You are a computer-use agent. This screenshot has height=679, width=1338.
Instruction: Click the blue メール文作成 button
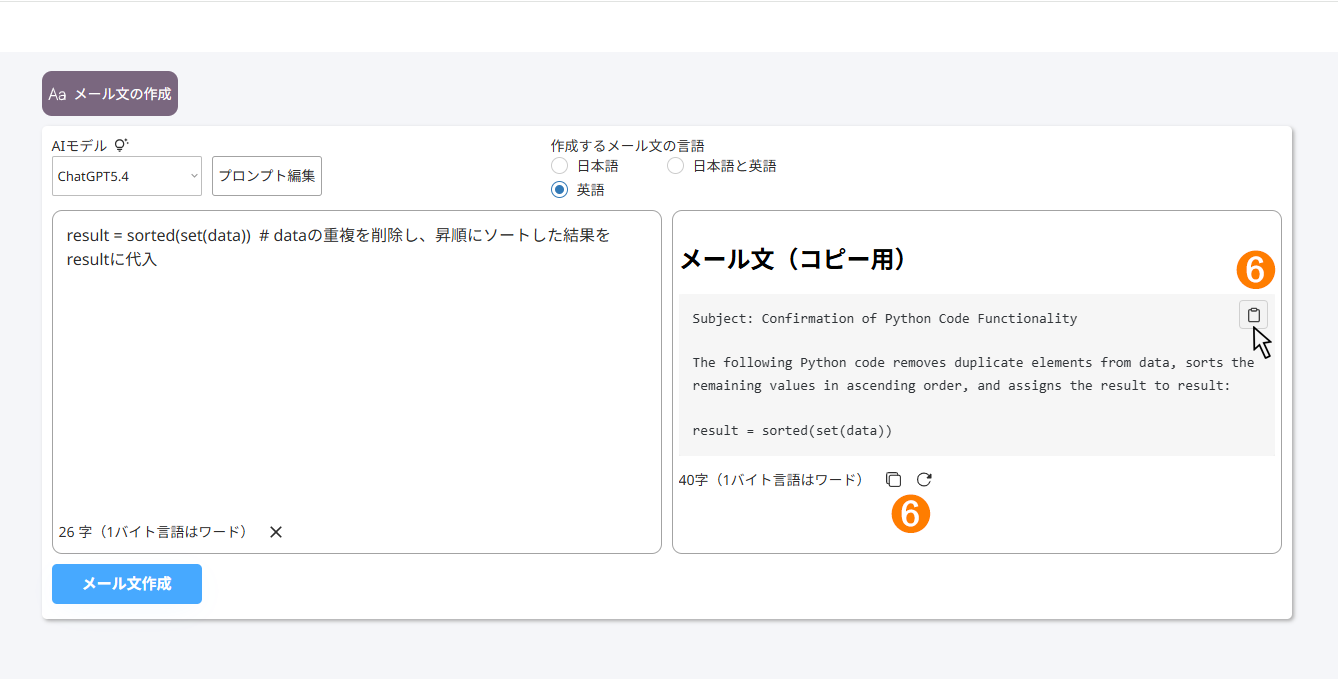pyautogui.click(x=127, y=584)
